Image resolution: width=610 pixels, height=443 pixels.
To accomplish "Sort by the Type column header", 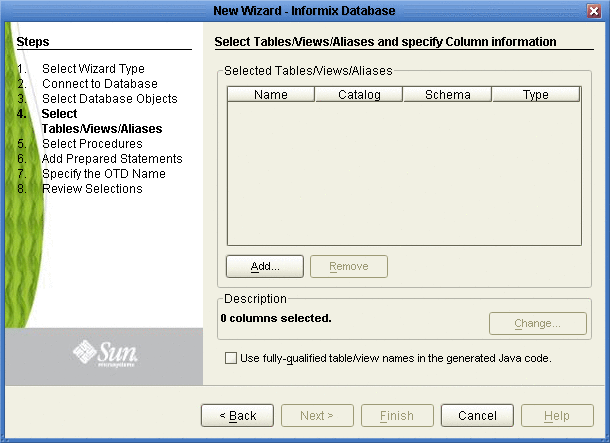I will (x=536, y=95).
